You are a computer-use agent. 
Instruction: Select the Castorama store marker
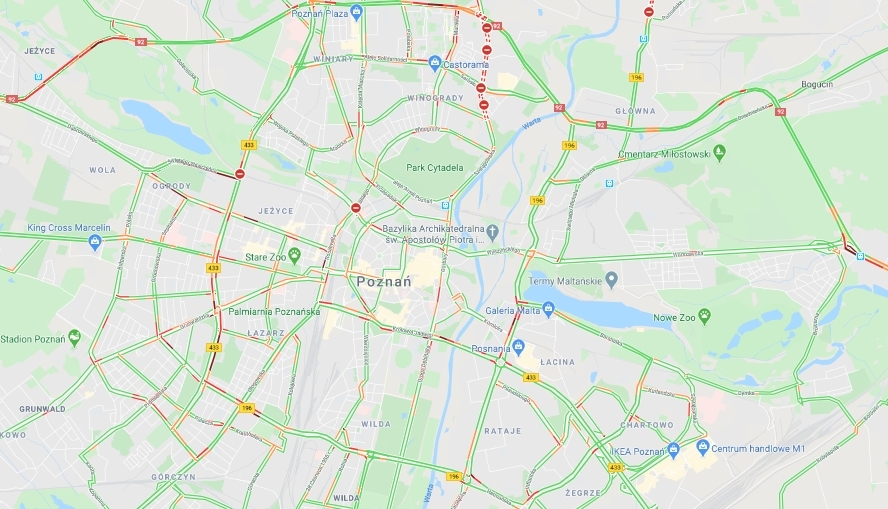click(x=434, y=63)
